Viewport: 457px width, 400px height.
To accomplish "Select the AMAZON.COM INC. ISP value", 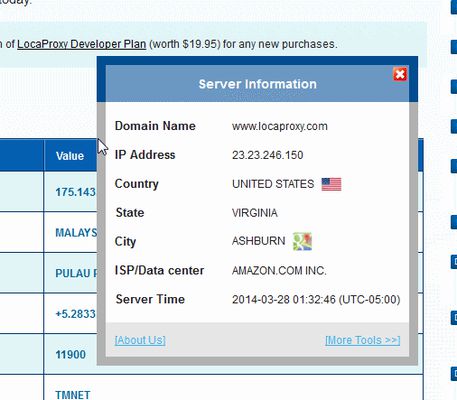I will [x=279, y=270].
